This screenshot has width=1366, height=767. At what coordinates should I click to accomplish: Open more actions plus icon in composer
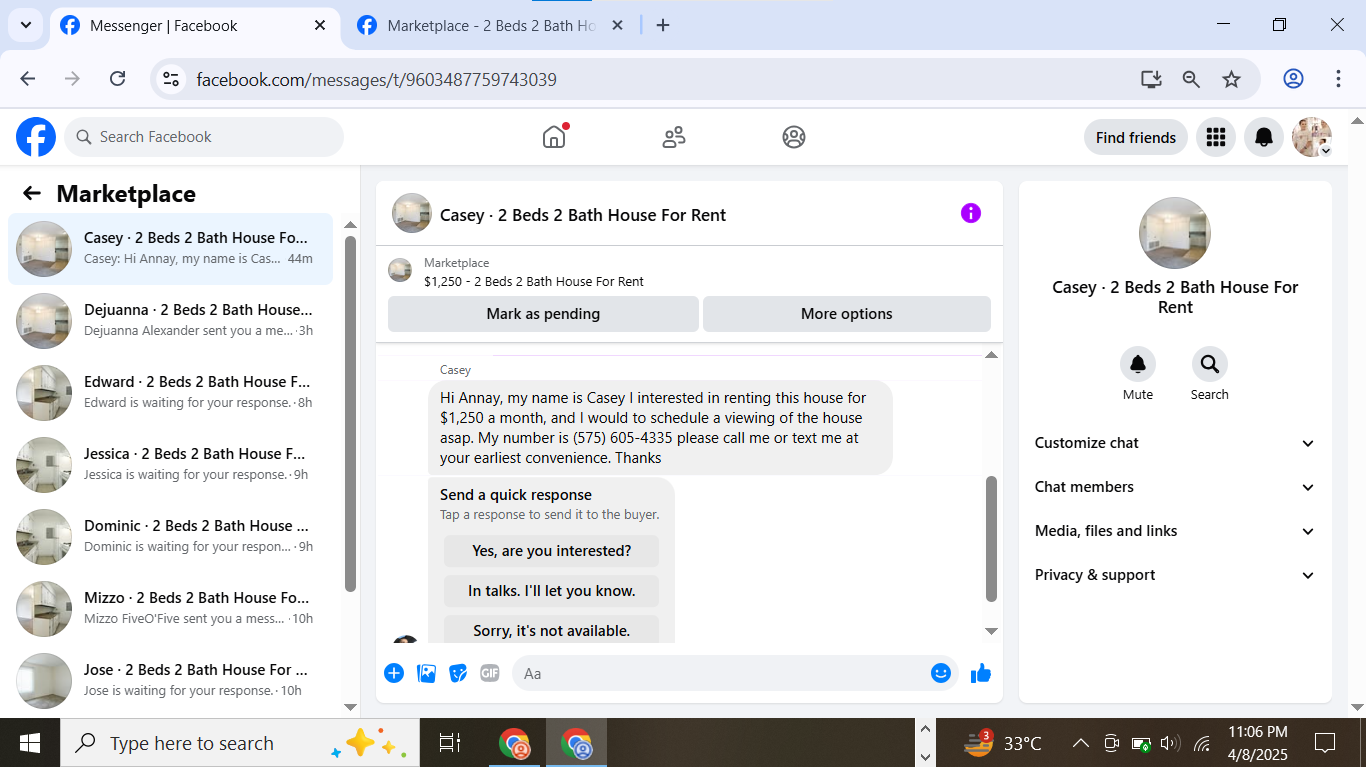(x=394, y=673)
